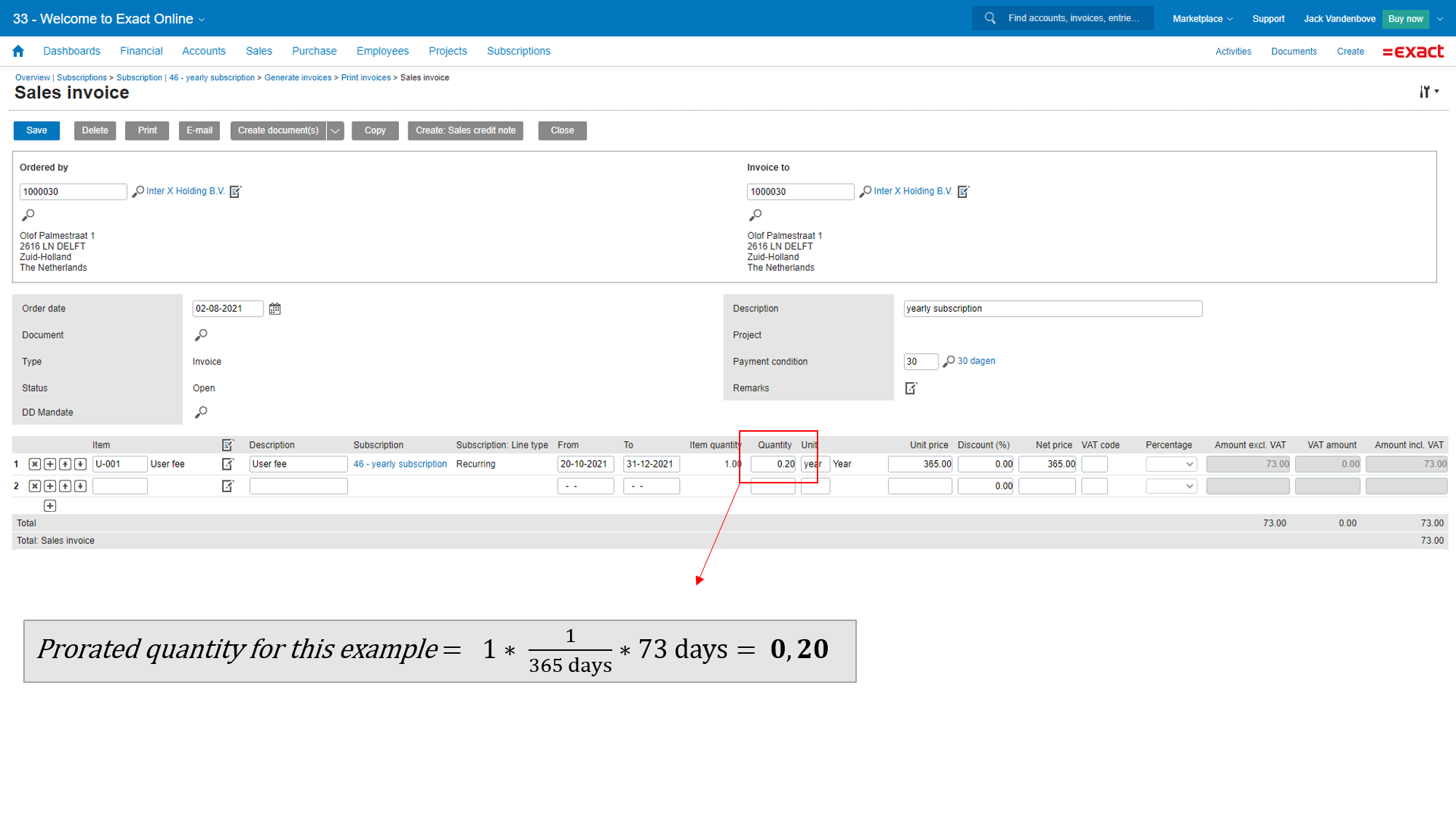1456x819 pixels.
Task: Click the 46 - yearly subscription link
Action: 400,464
